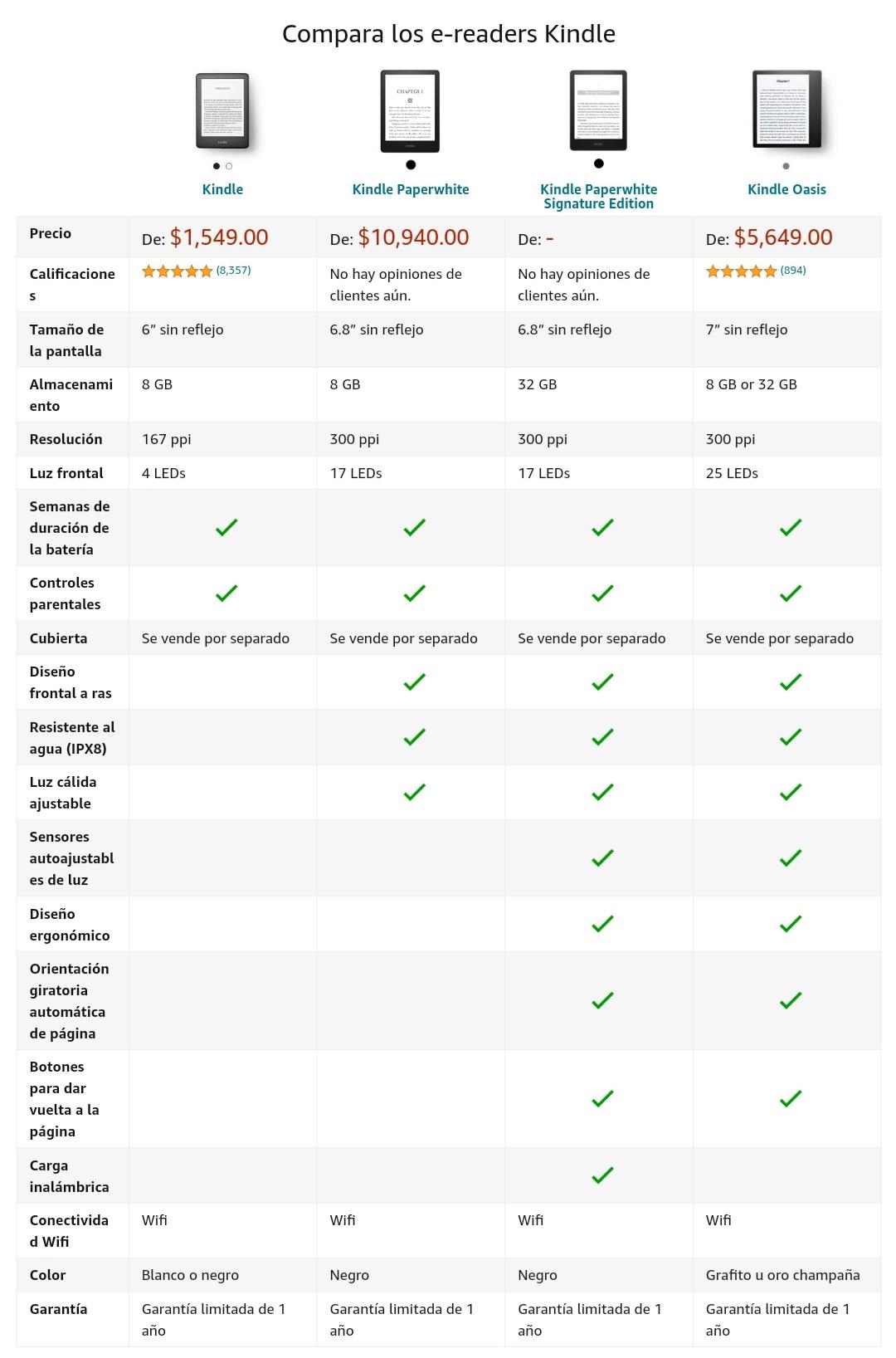Image resolution: width=896 pixels, height=1358 pixels.
Task: Open the Kindle Oasis title link
Action: (x=786, y=189)
